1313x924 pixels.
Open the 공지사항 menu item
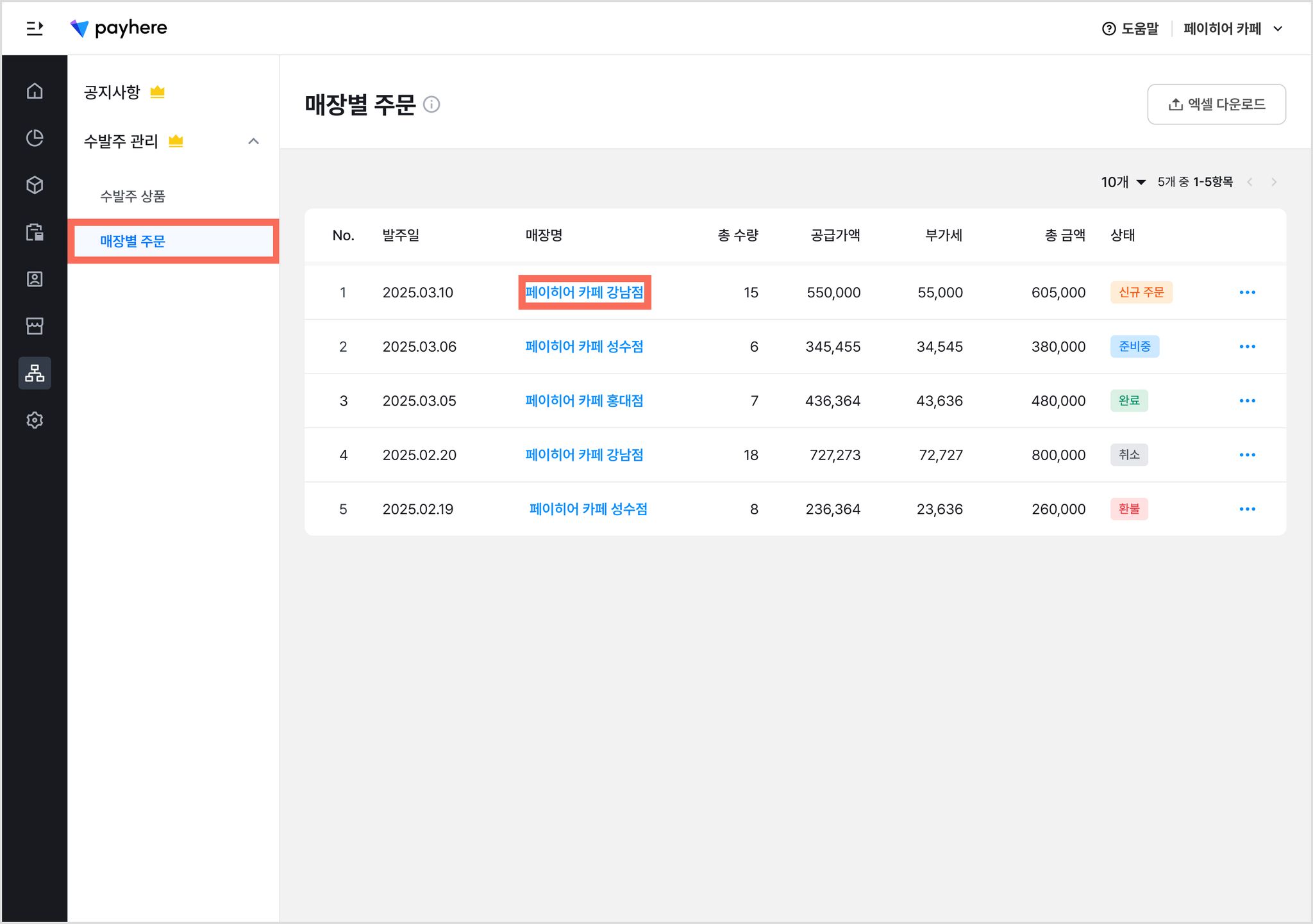coord(112,92)
